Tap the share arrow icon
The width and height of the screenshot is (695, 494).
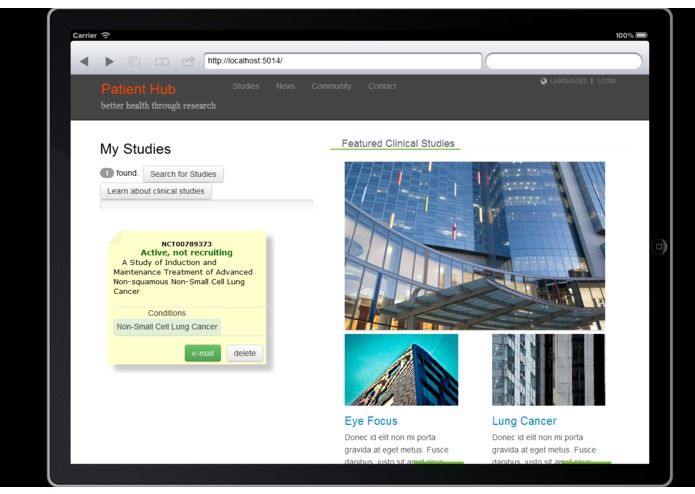(x=188, y=61)
